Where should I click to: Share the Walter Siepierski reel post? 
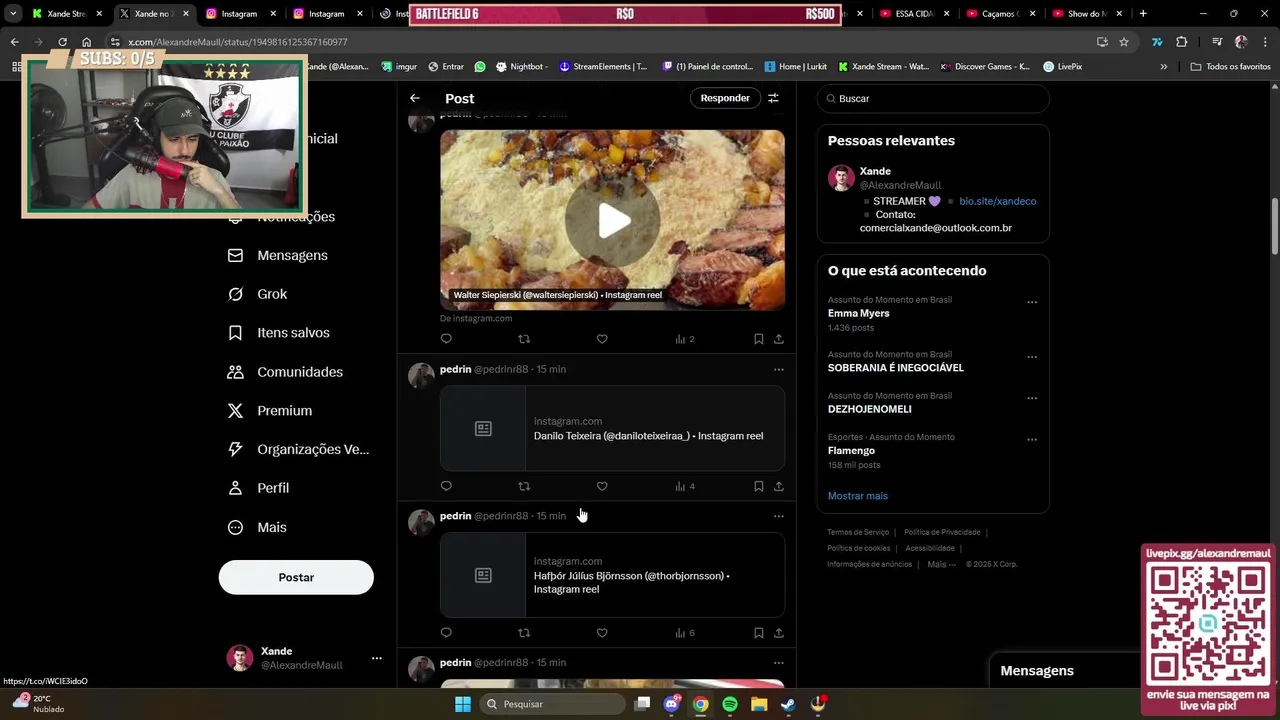tap(779, 339)
